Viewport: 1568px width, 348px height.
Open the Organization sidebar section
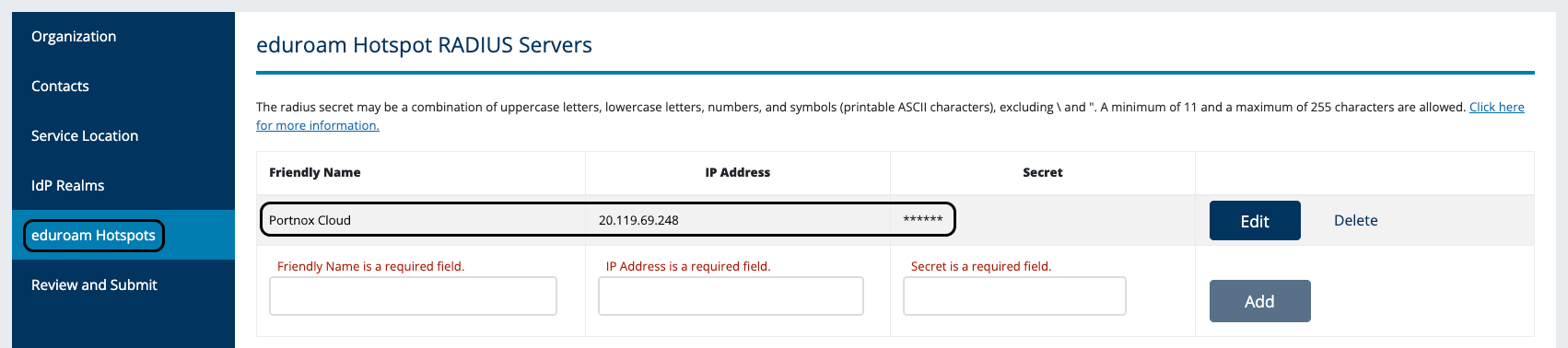click(74, 37)
